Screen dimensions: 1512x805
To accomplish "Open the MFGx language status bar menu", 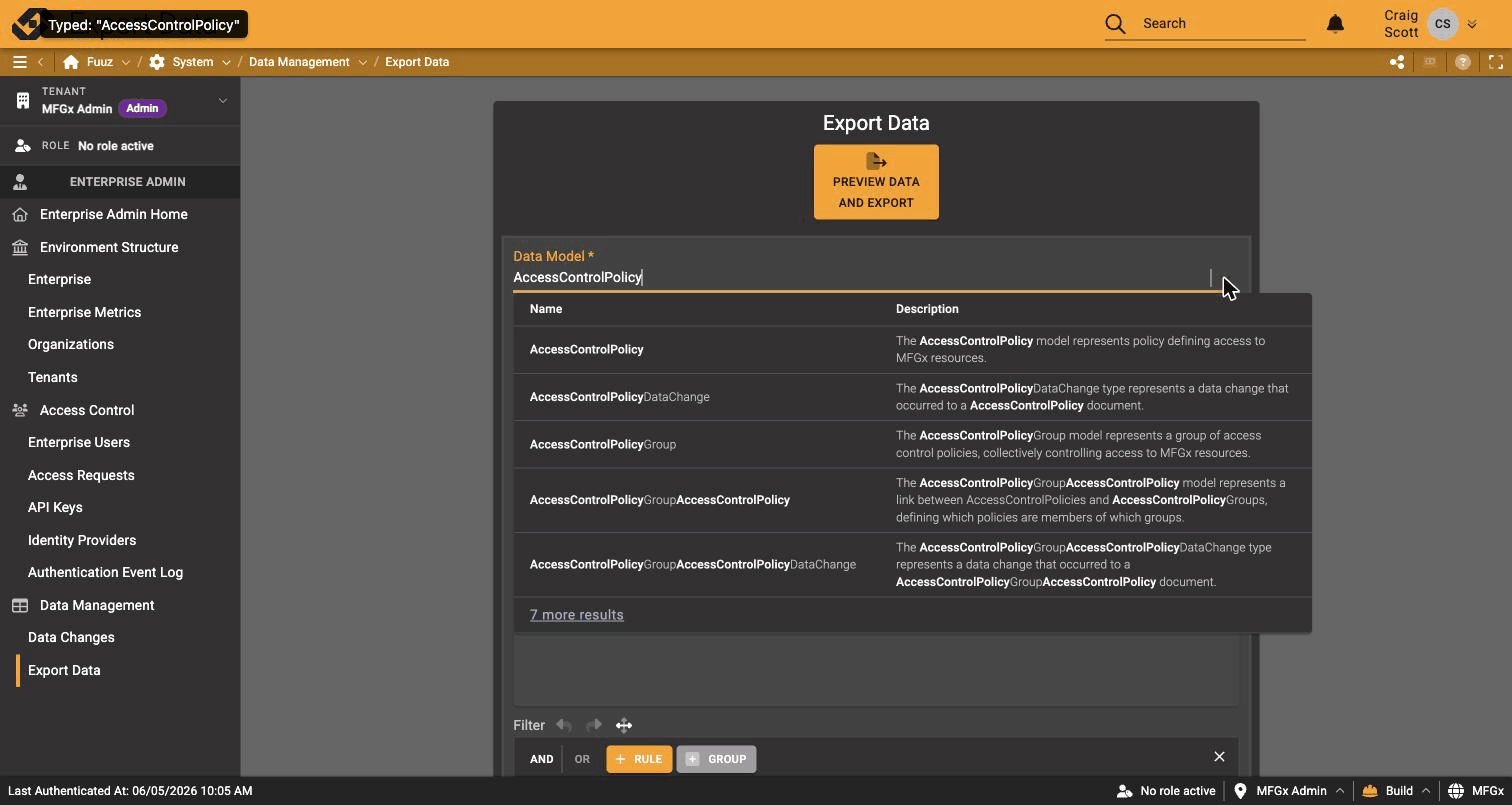I will [1477, 791].
